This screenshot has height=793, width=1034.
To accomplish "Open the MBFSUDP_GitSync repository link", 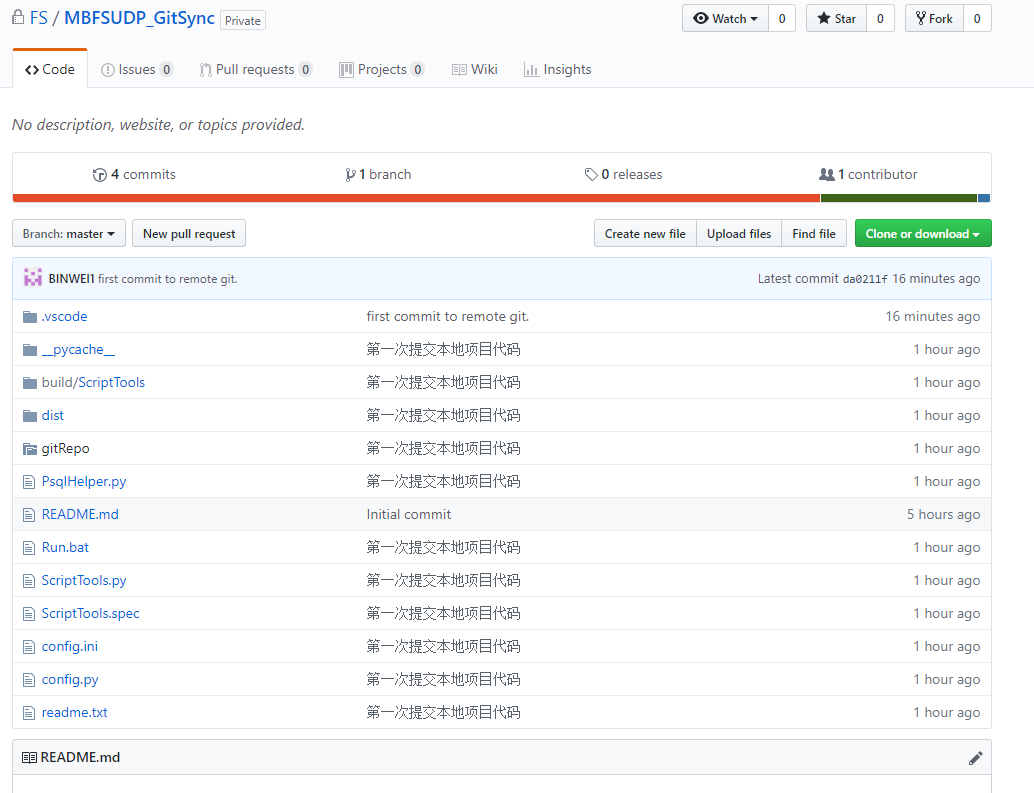I will pos(139,18).
